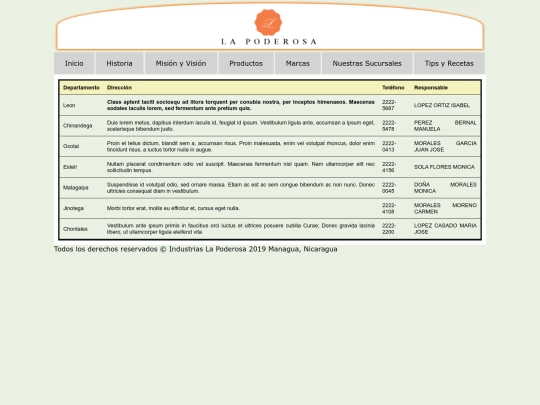Open the Inicio menu item

[74, 63]
